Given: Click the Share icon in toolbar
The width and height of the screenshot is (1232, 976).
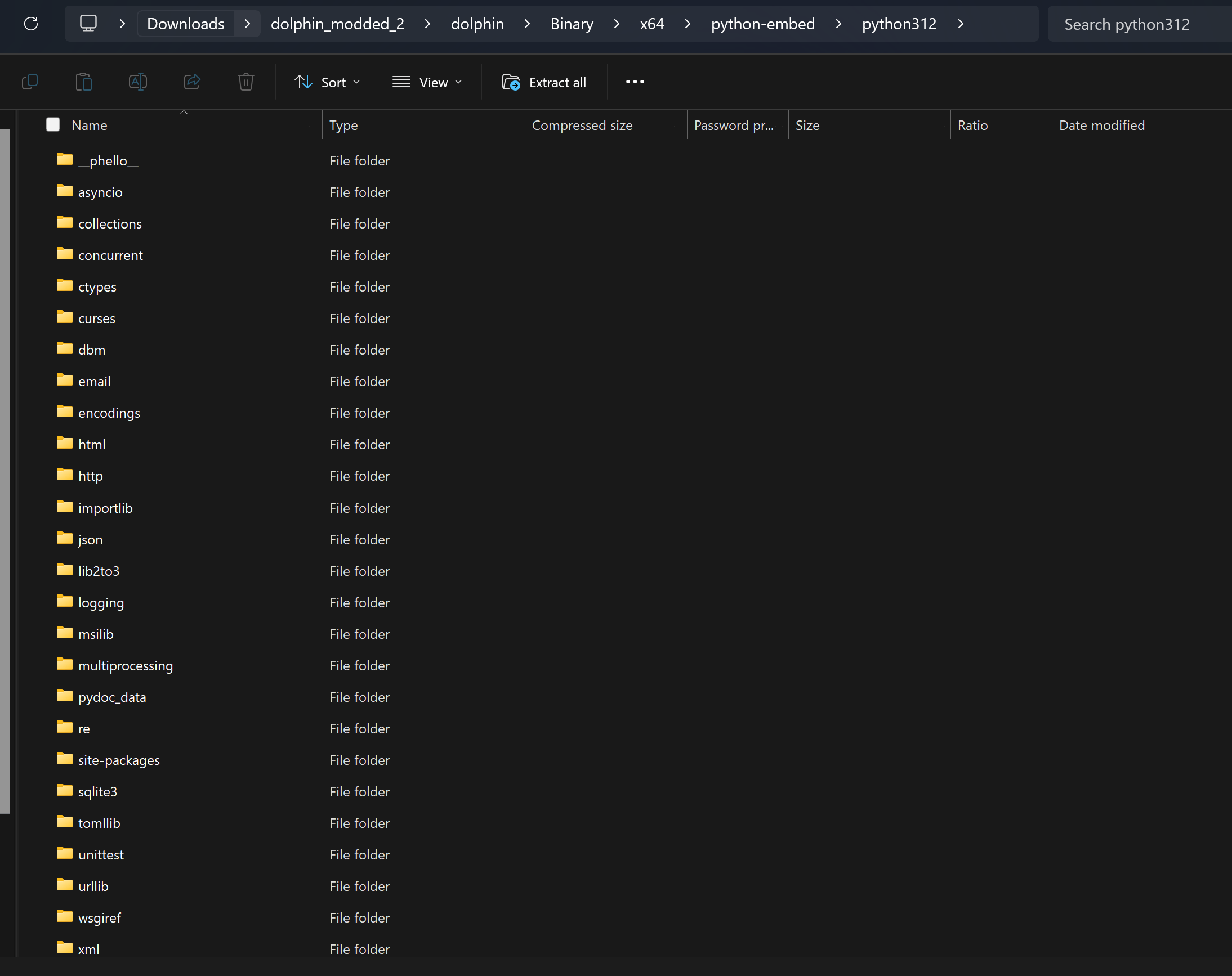Looking at the screenshot, I should pos(192,82).
